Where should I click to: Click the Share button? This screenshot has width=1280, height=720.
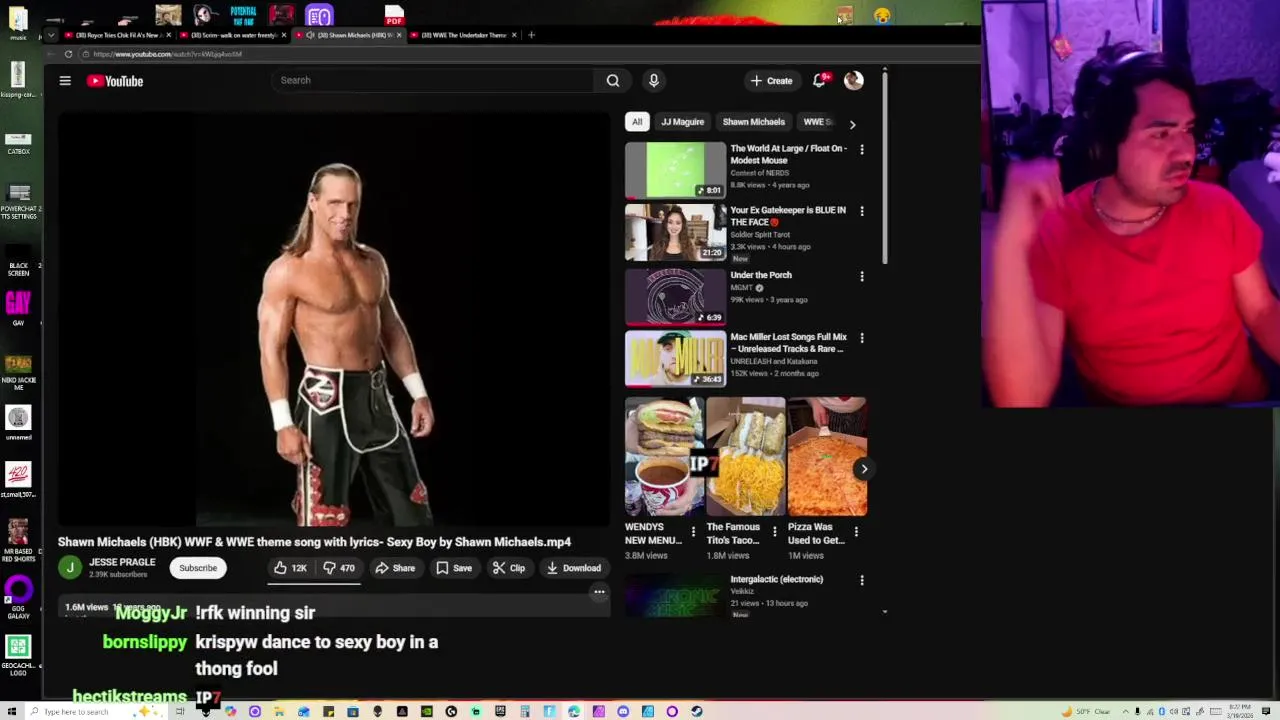tap(395, 568)
